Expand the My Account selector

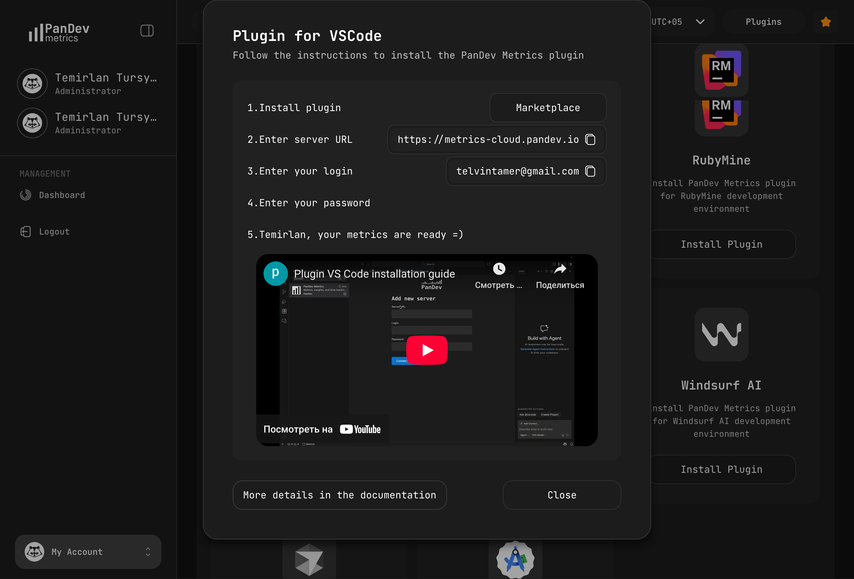(88, 552)
